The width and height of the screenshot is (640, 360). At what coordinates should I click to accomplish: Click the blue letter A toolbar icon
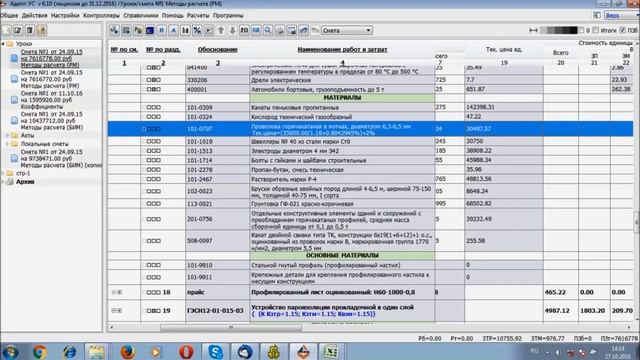coord(173,30)
